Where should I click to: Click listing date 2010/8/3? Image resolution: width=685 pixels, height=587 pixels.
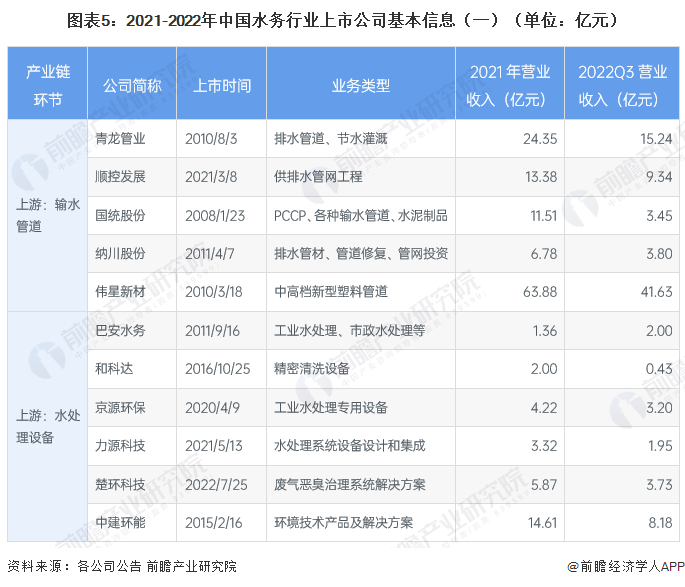click(211, 139)
